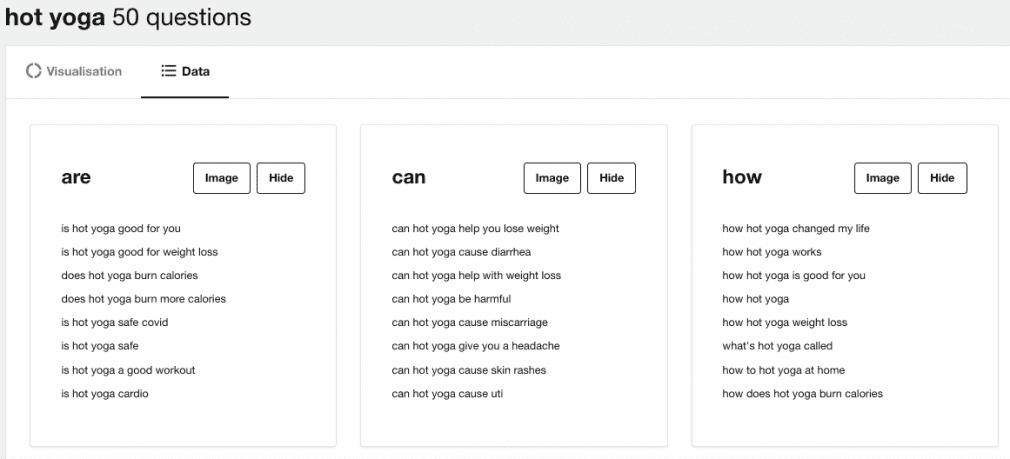The width and height of the screenshot is (1010, 459).
Task: Click 'can hot yoga cause uti'
Action: tap(447, 393)
